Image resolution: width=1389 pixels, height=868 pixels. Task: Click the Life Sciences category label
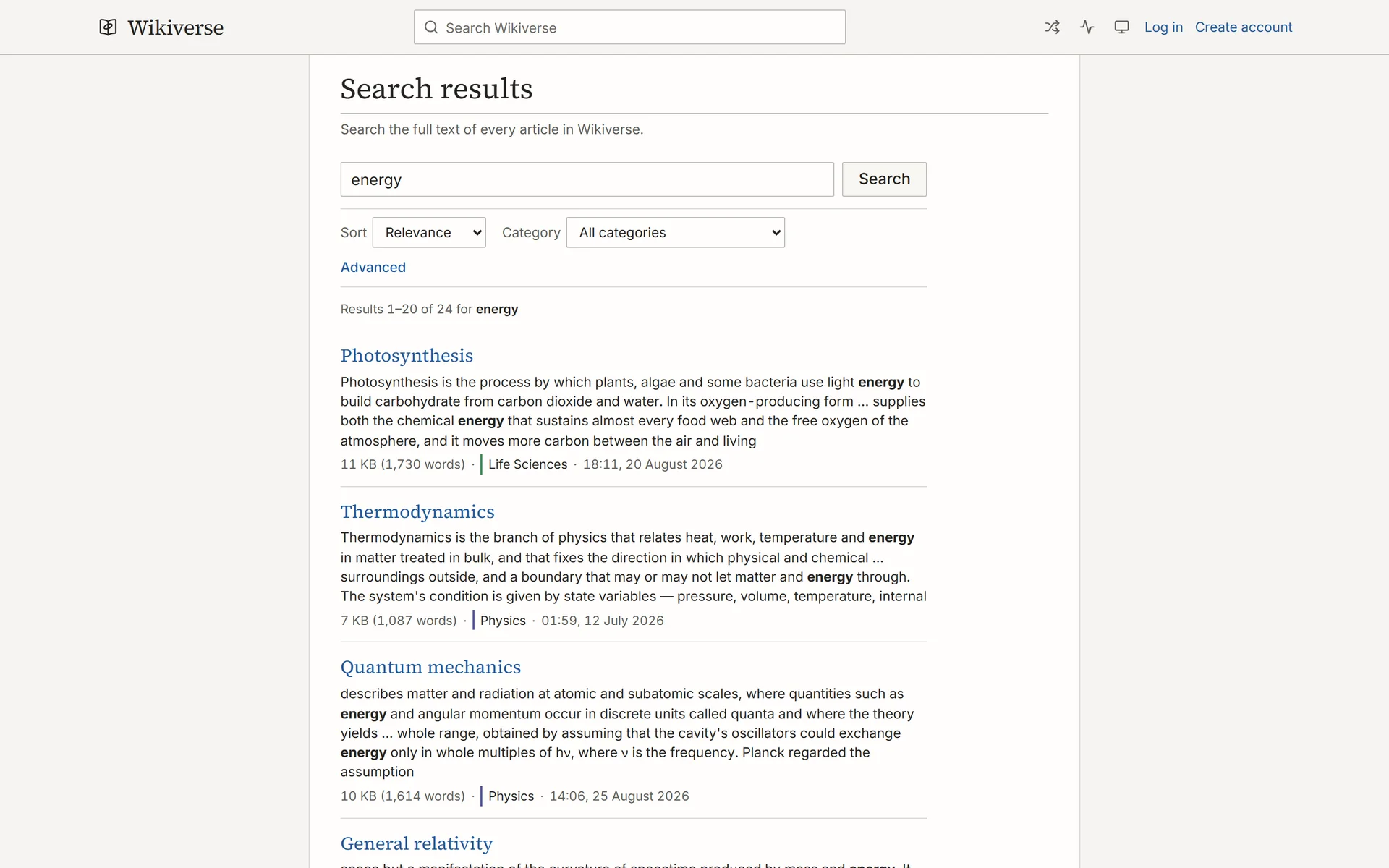pos(527,464)
